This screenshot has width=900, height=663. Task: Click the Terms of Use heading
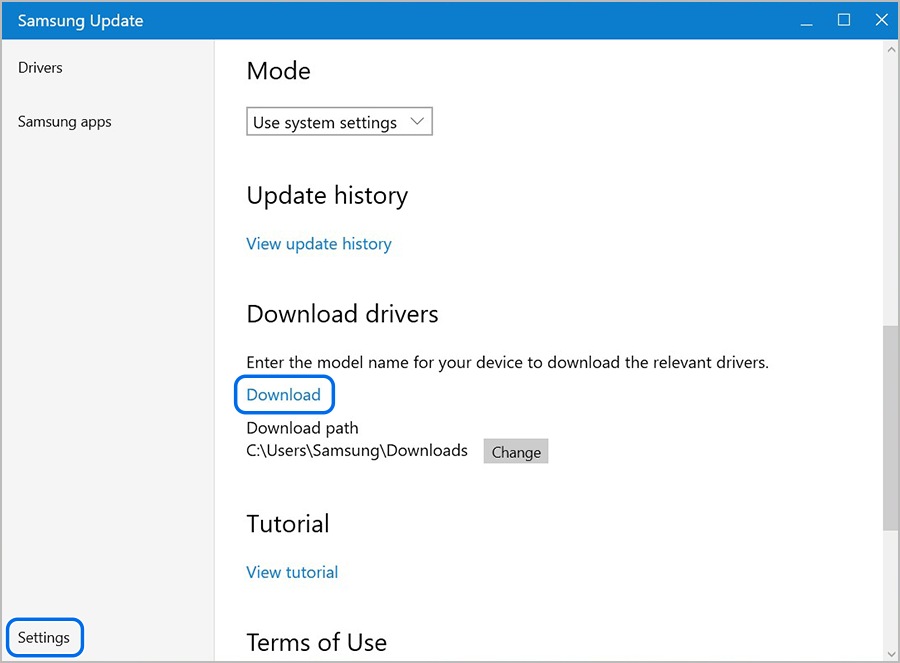(x=316, y=642)
